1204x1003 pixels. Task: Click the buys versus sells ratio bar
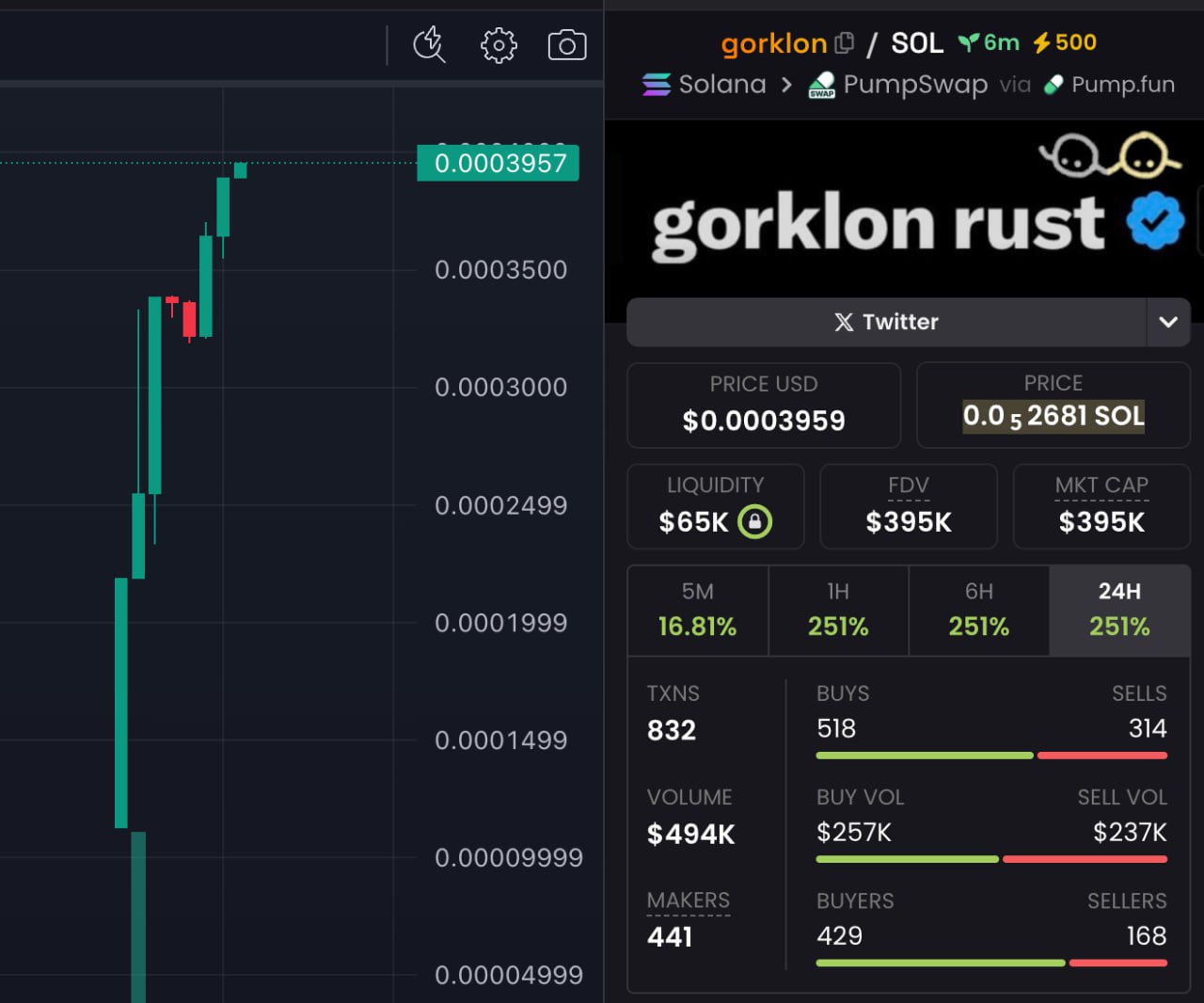[991, 756]
